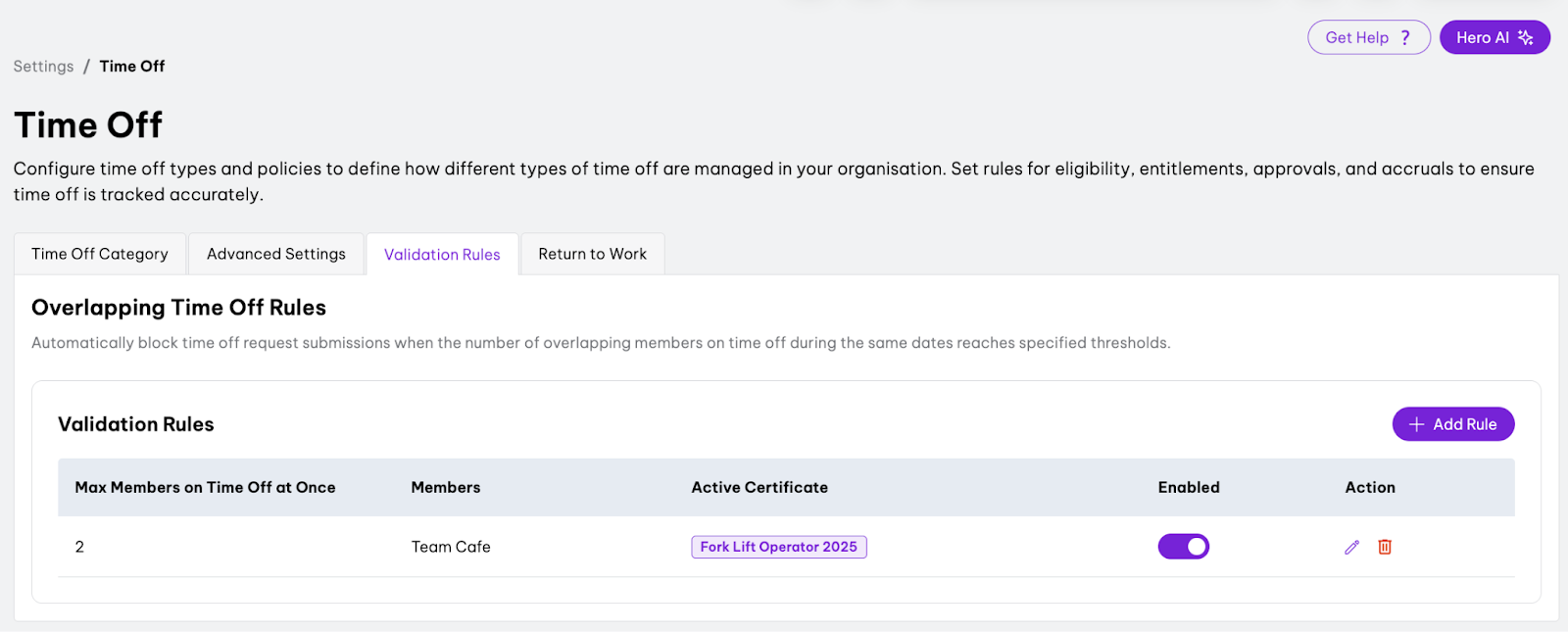Viewport: 1568px width, 632px height.
Task: Click the Add Rule button label
Action: [1464, 424]
